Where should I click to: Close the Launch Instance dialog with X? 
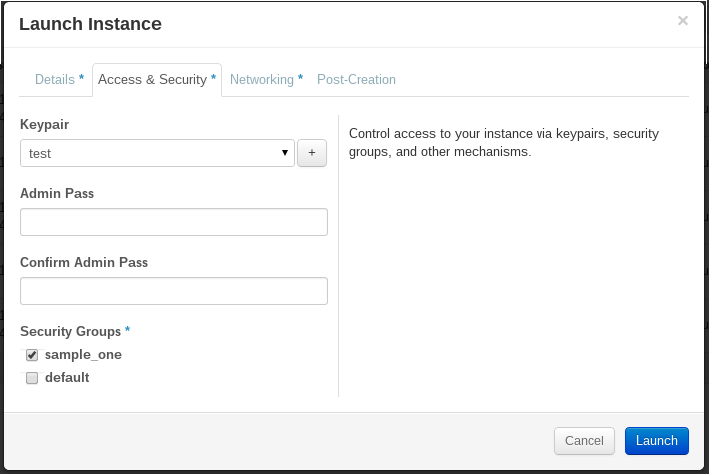tap(682, 20)
